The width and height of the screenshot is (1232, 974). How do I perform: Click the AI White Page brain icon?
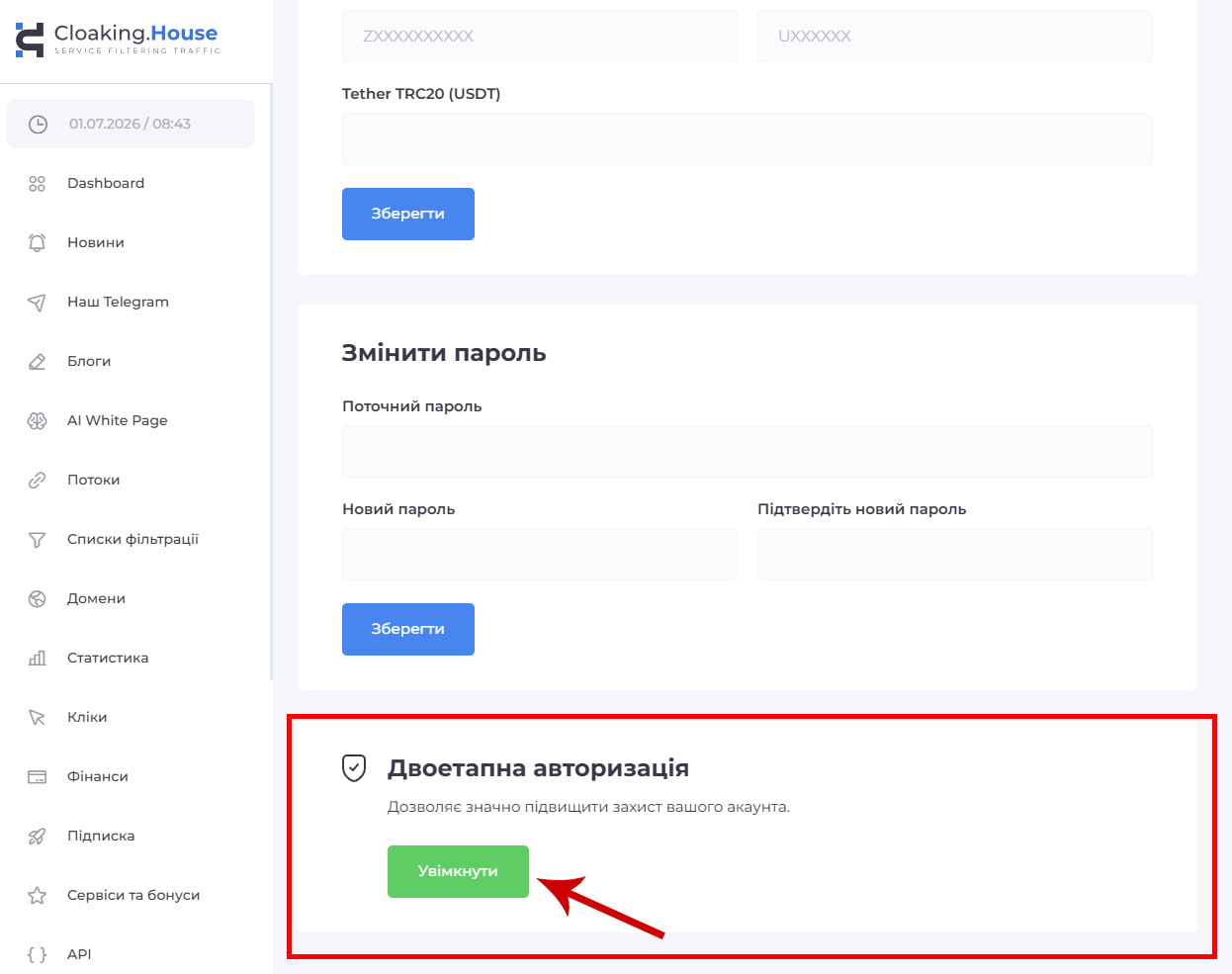point(38,420)
